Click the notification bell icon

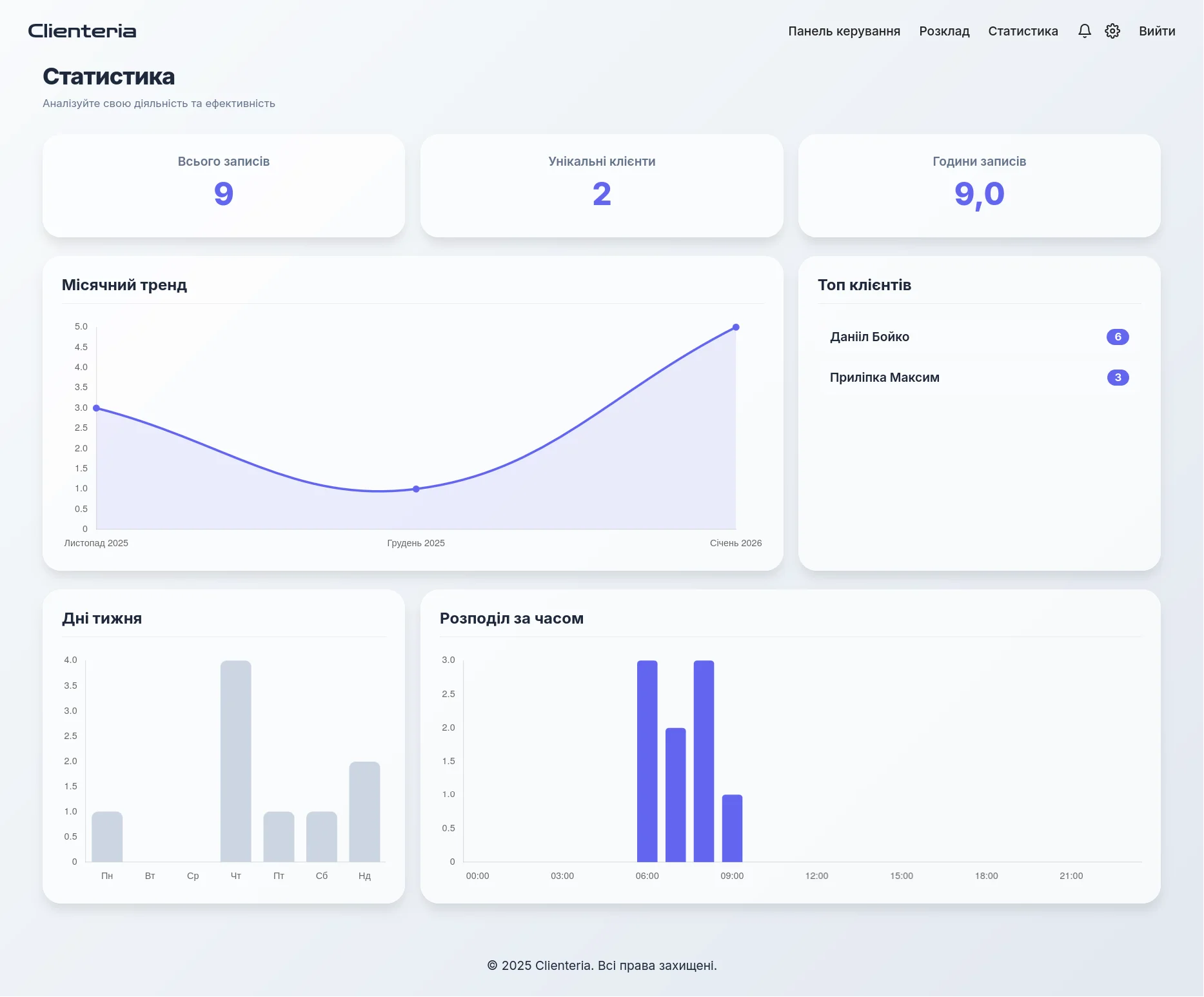pos(1084,30)
